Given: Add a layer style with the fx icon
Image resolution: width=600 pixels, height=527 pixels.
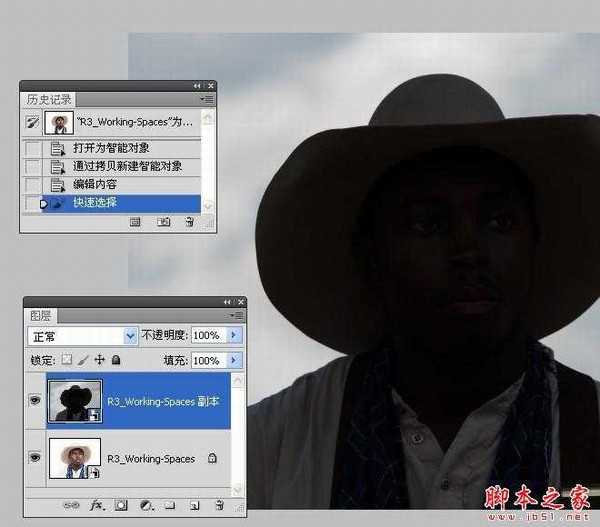Looking at the screenshot, I should coord(96,506).
